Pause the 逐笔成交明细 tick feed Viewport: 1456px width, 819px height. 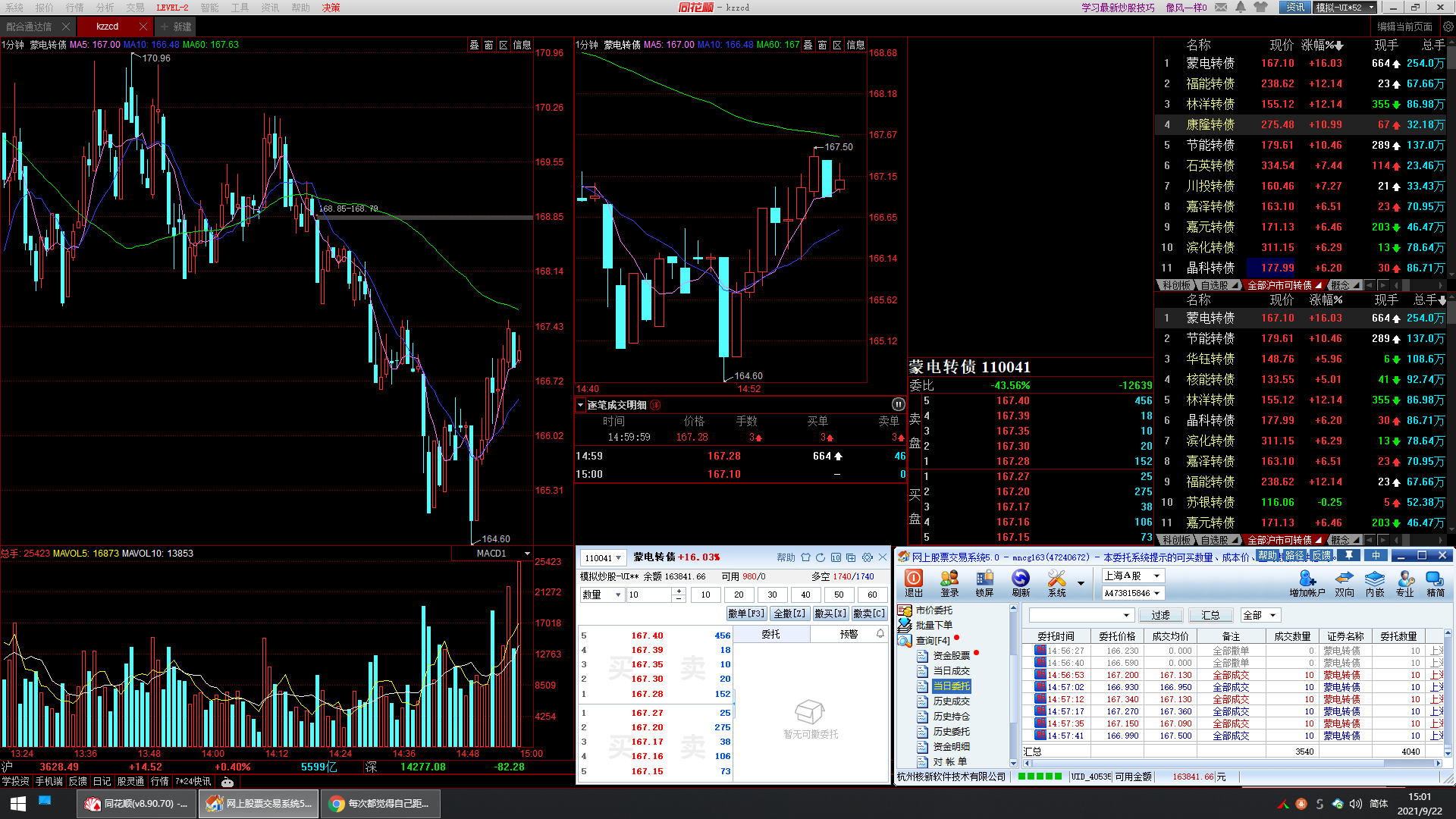[898, 404]
